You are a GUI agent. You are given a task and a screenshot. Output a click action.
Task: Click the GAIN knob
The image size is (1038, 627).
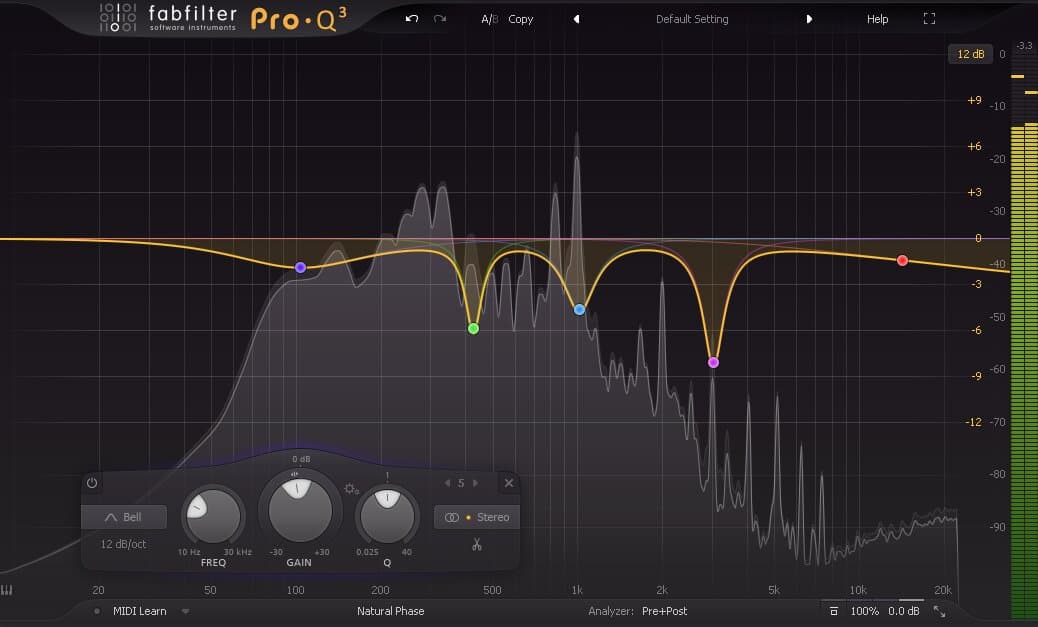[300, 510]
